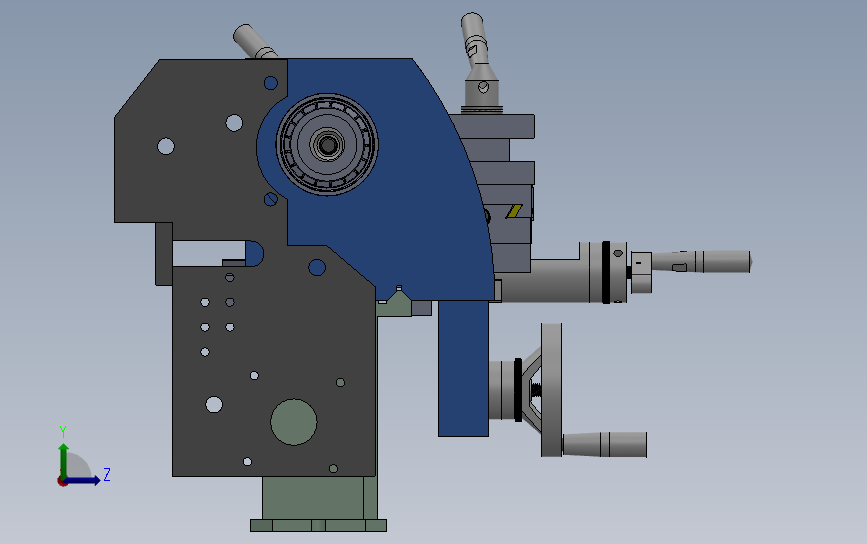Pick the blue hole below the lower-left of the bearing

point(271,199)
